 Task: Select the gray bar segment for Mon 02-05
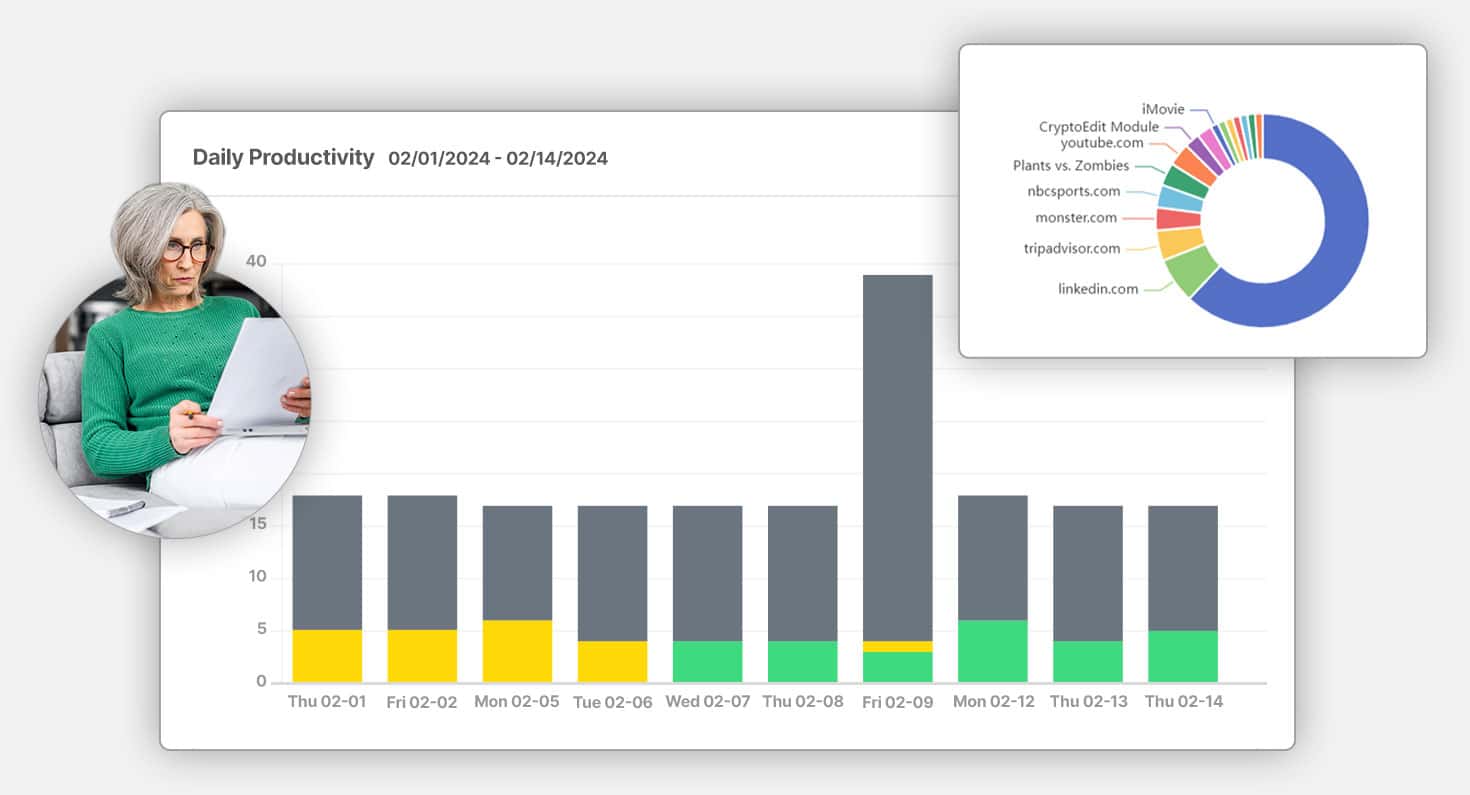pyautogui.click(x=517, y=563)
